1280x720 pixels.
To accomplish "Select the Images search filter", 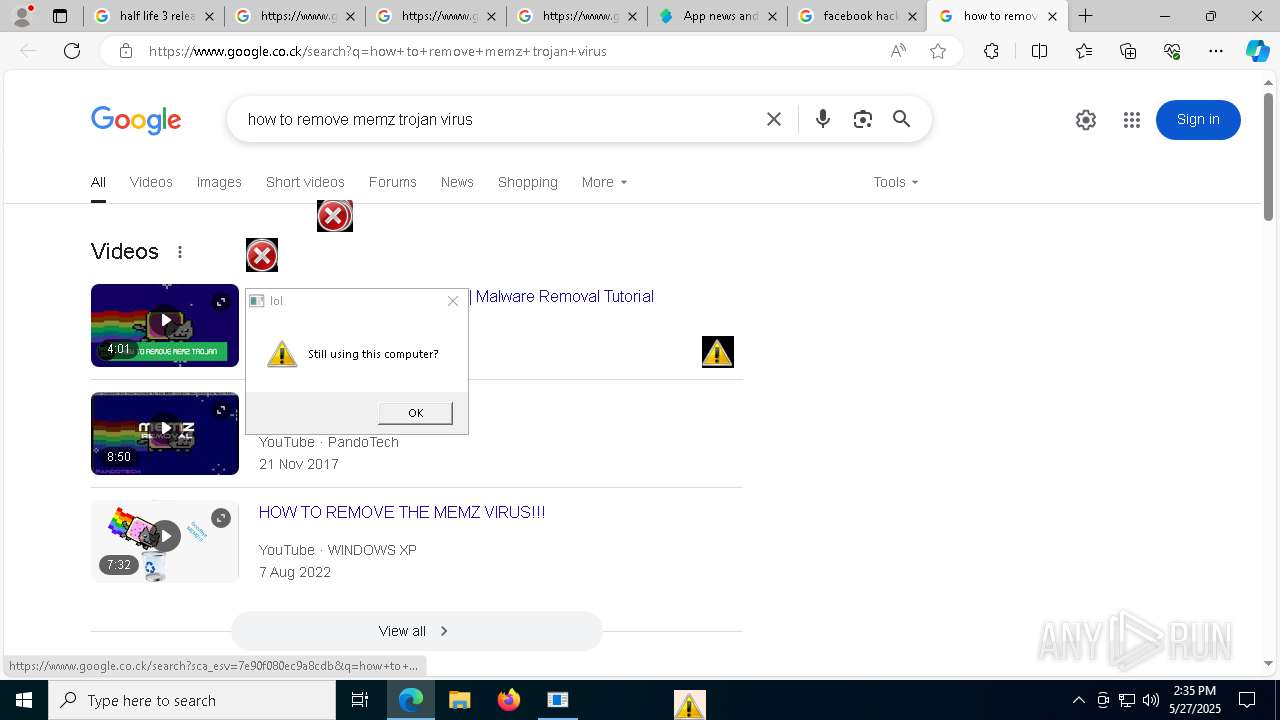I will pyautogui.click(x=219, y=182).
